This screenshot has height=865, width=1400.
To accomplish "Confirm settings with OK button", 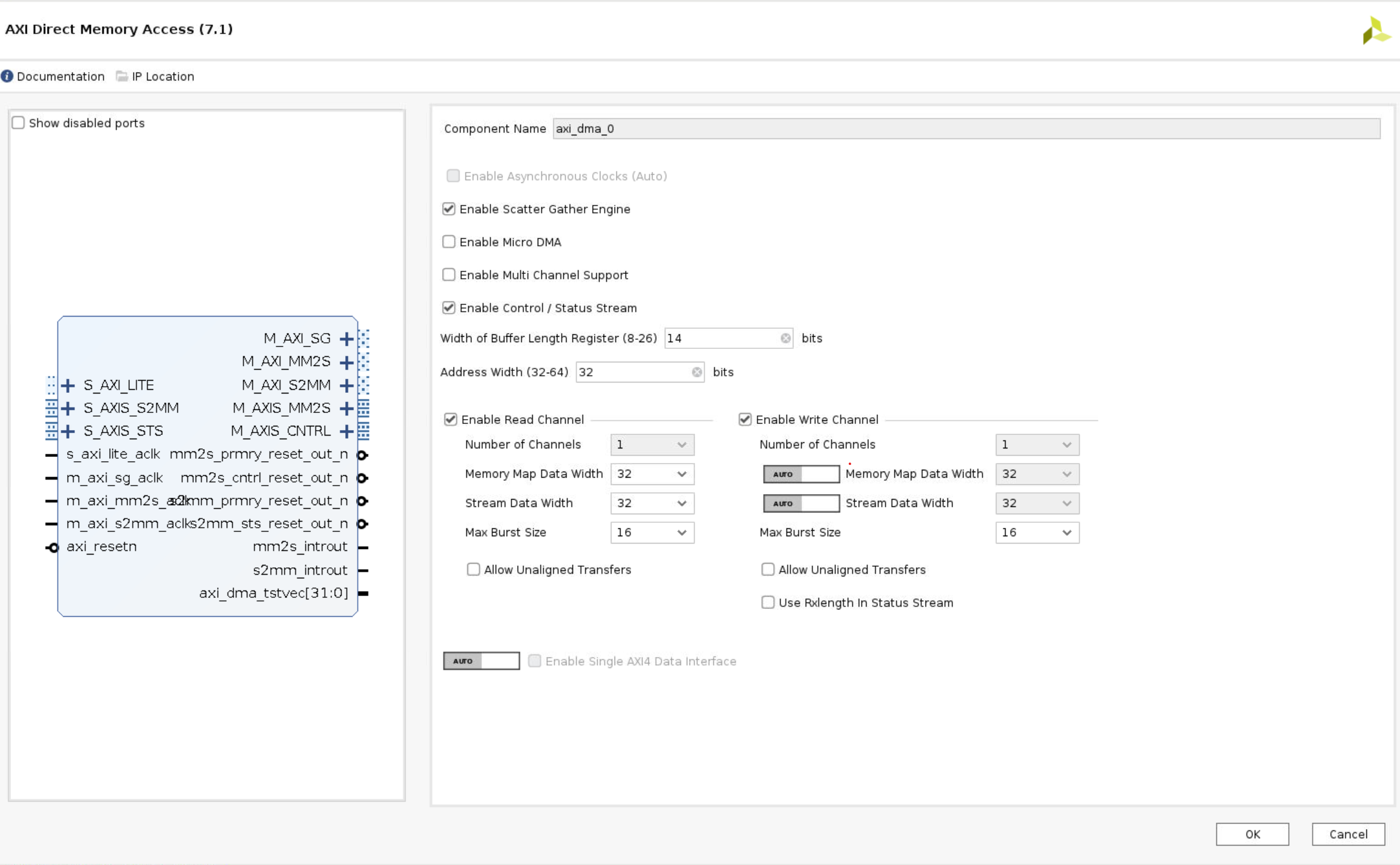I will tap(1252, 834).
